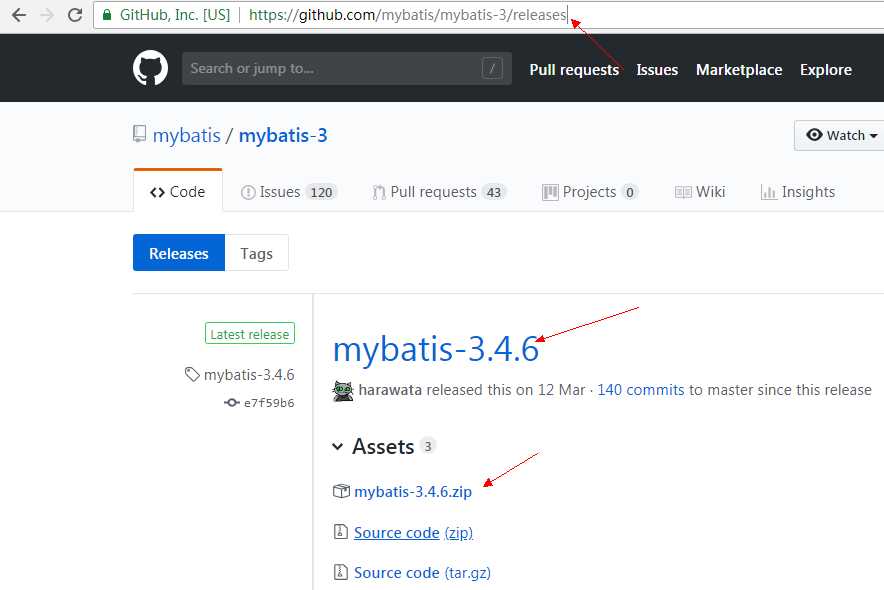This screenshot has width=884, height=590.
Task: Switch to the Code tab
Action: coord(178,192)
